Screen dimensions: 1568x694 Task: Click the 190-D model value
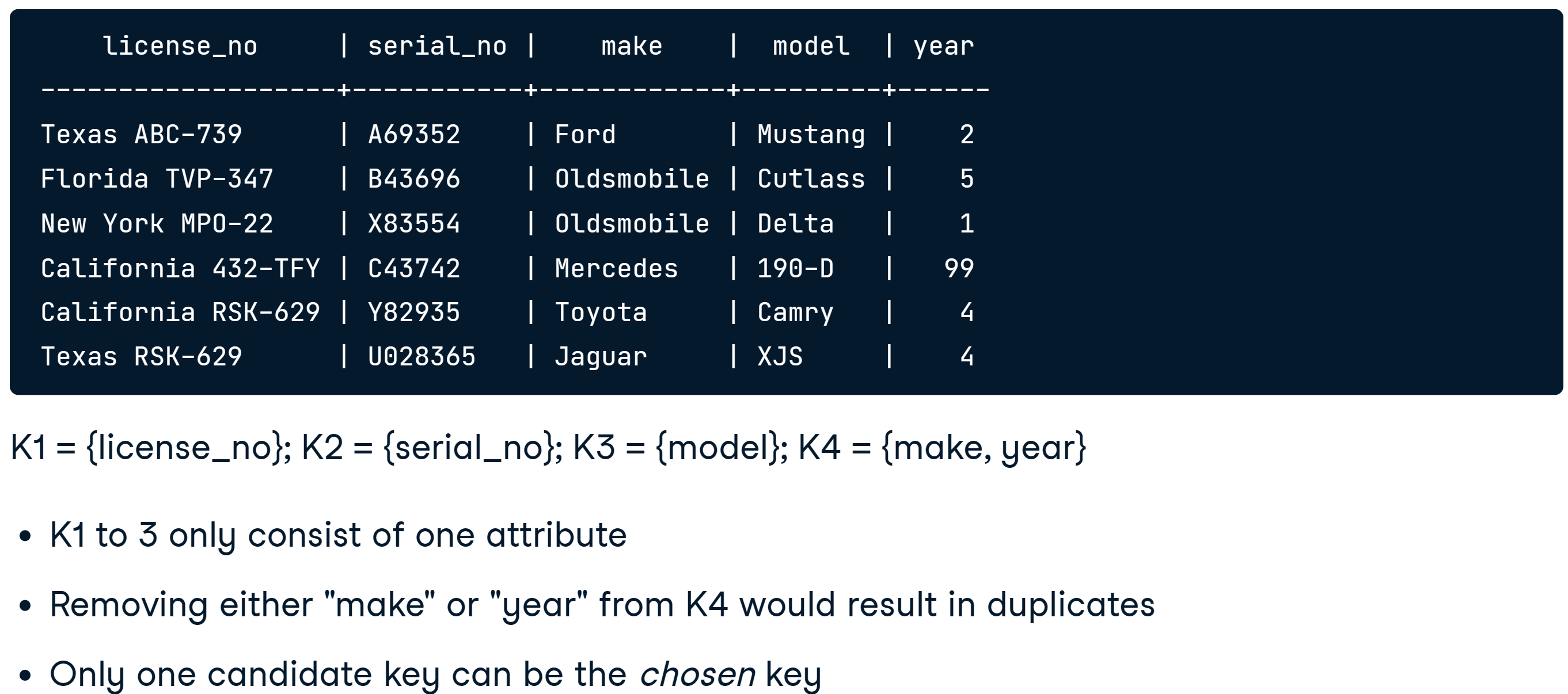tap(796, 268)
